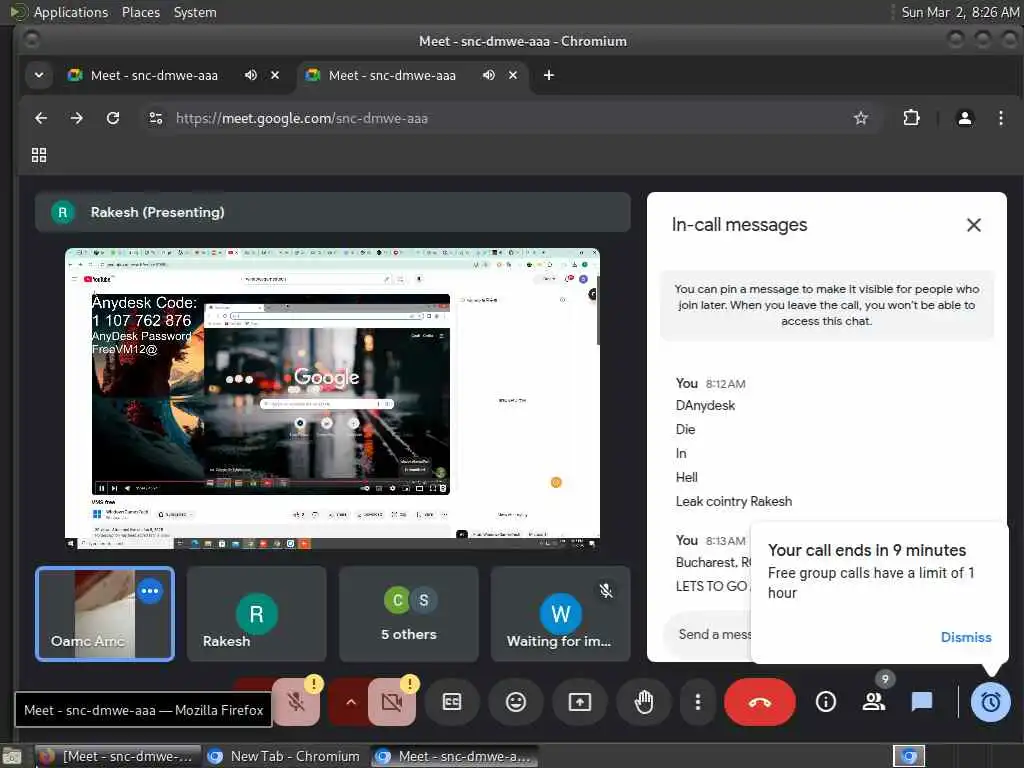Screen dimensions: 1024x768
Task: Turn on the camera button
Action: 392,702
